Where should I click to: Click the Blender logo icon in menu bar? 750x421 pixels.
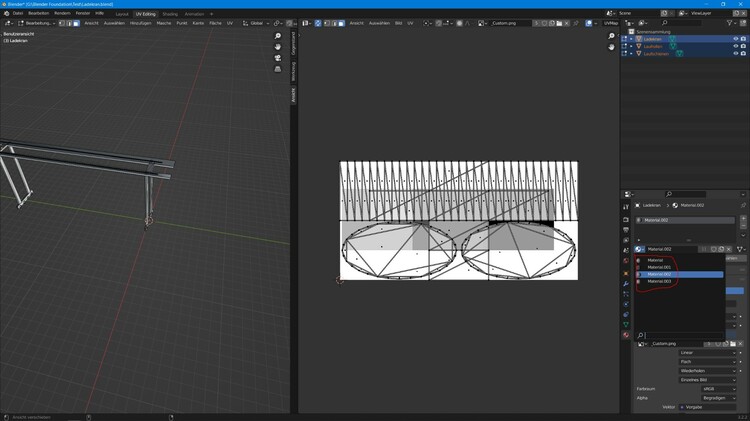5,13
